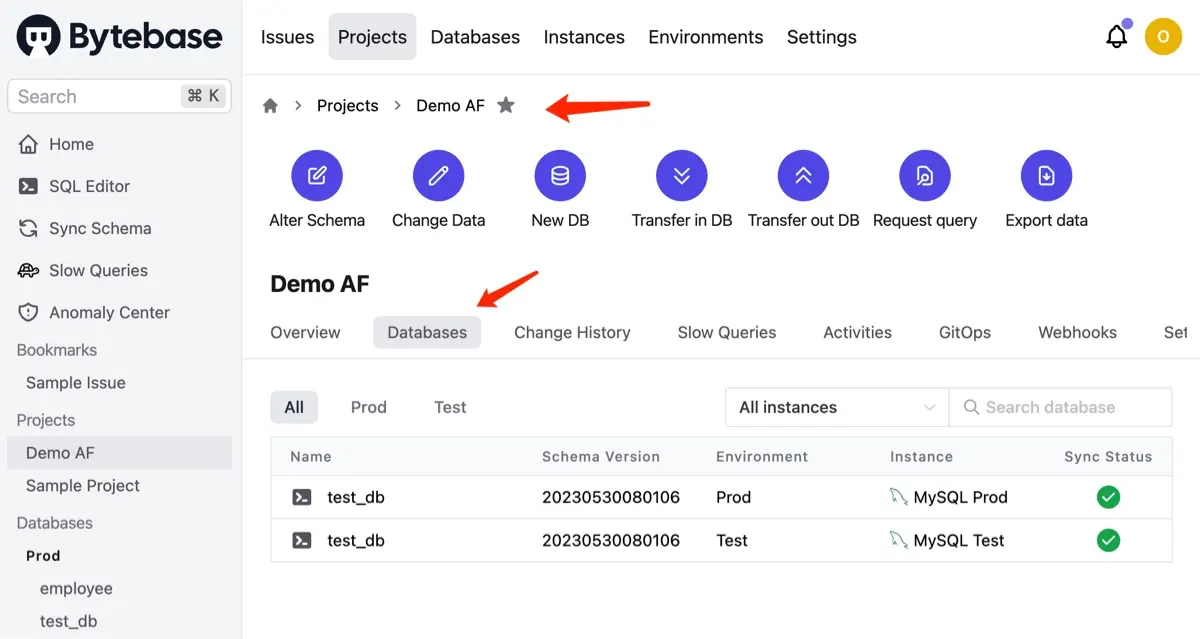Filter databases by Prod environment
The width and height of the screenshot is (1200, 639).
[368, 407]
